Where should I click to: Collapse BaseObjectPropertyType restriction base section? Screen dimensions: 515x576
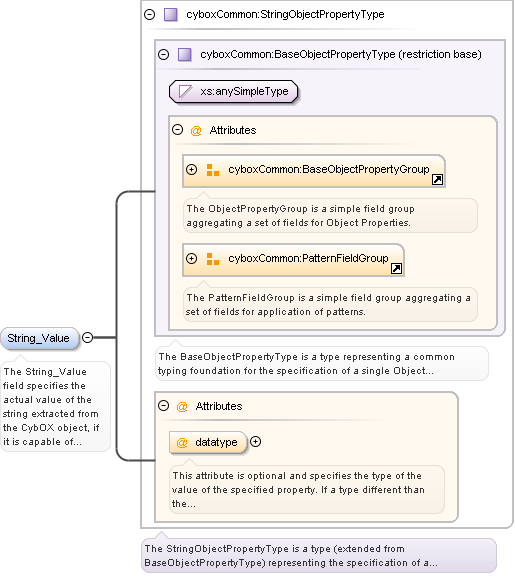[x=163, y=54]
